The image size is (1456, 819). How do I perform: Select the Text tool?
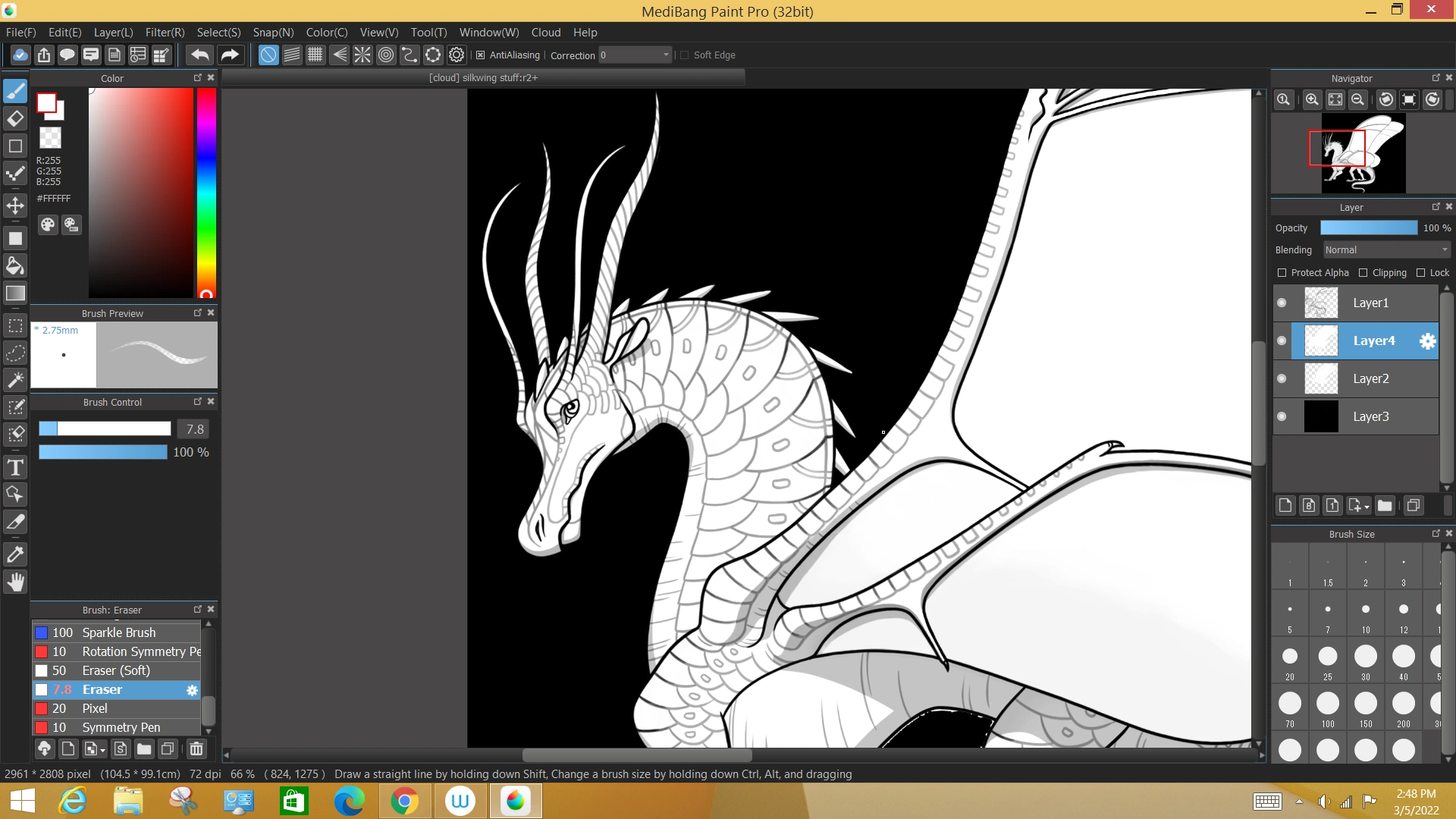pos(15,467)
